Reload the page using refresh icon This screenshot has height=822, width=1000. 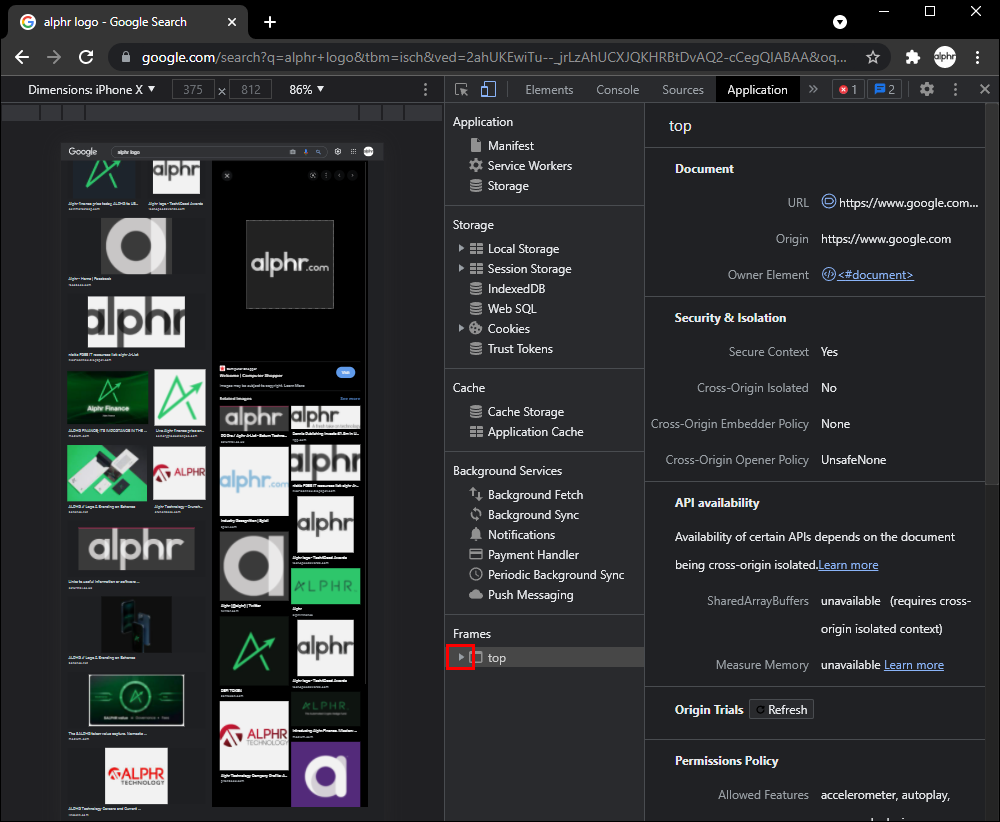click(86, 57)
